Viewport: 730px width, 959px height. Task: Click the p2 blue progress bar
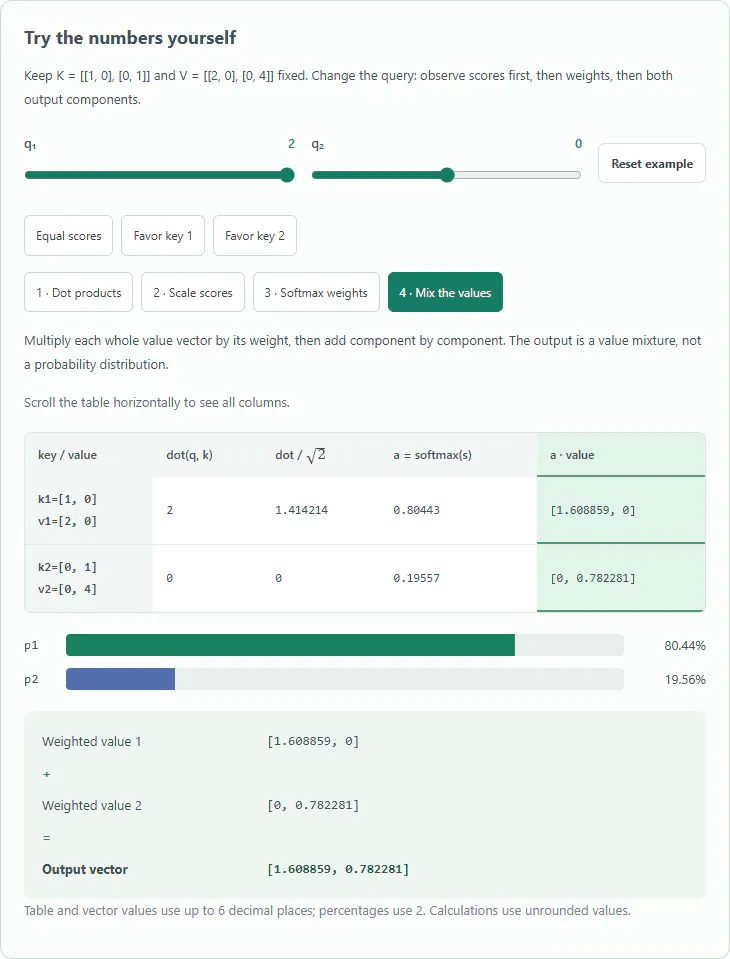coord(120,679)
